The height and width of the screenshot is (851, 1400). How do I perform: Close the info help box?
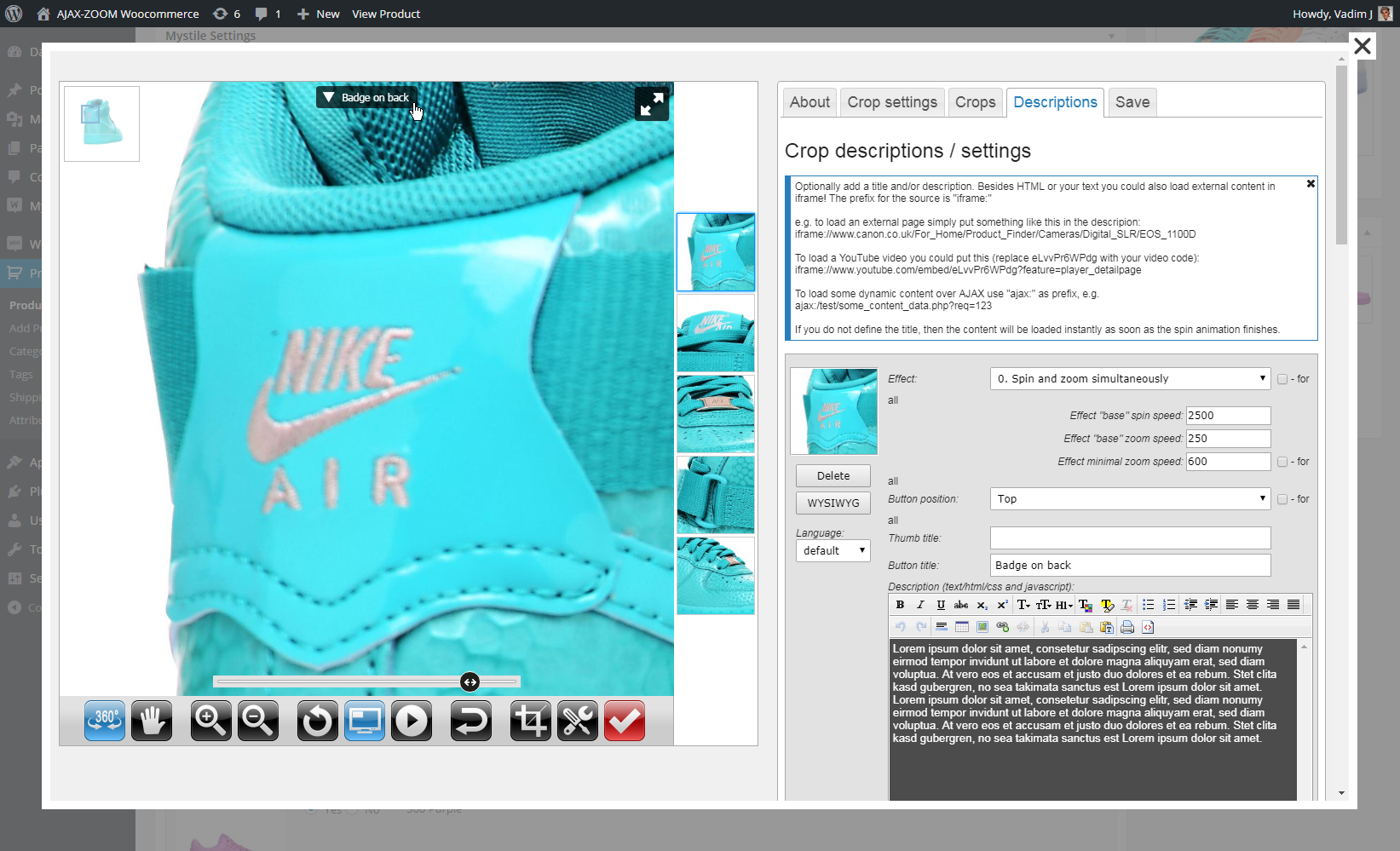click(x=1311, y=184)
